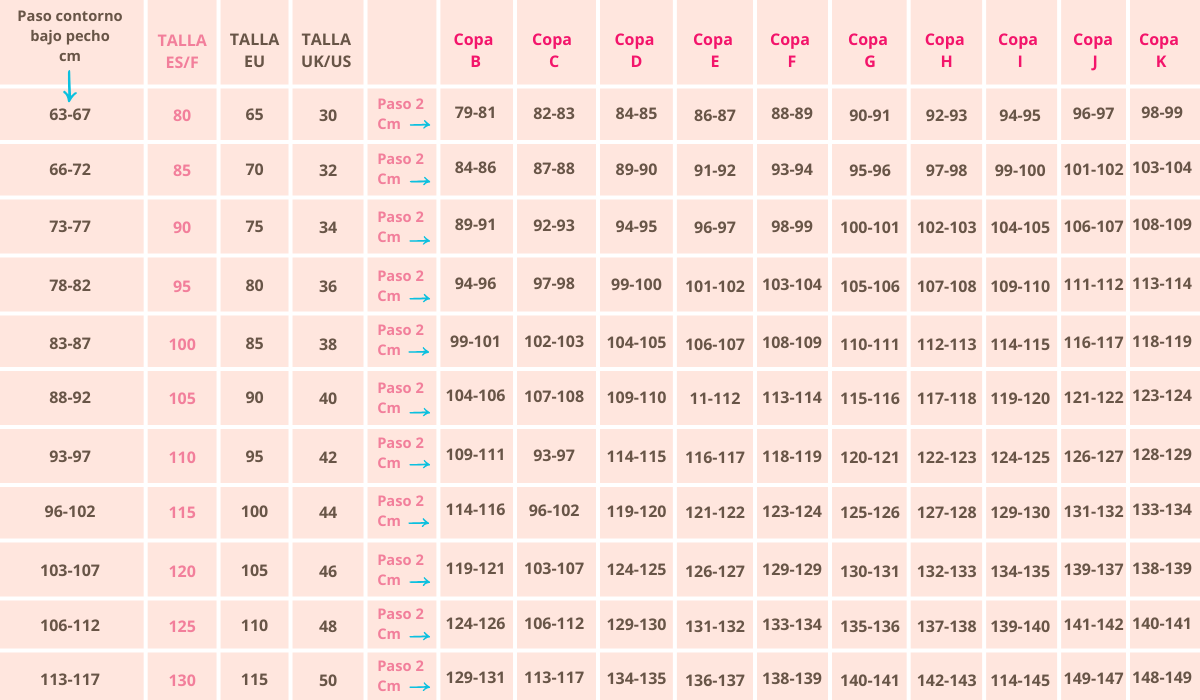Click the Paso 2 arrow in the talla 125 row
Screen dimensions: 1200x700
tap(419, 636)
